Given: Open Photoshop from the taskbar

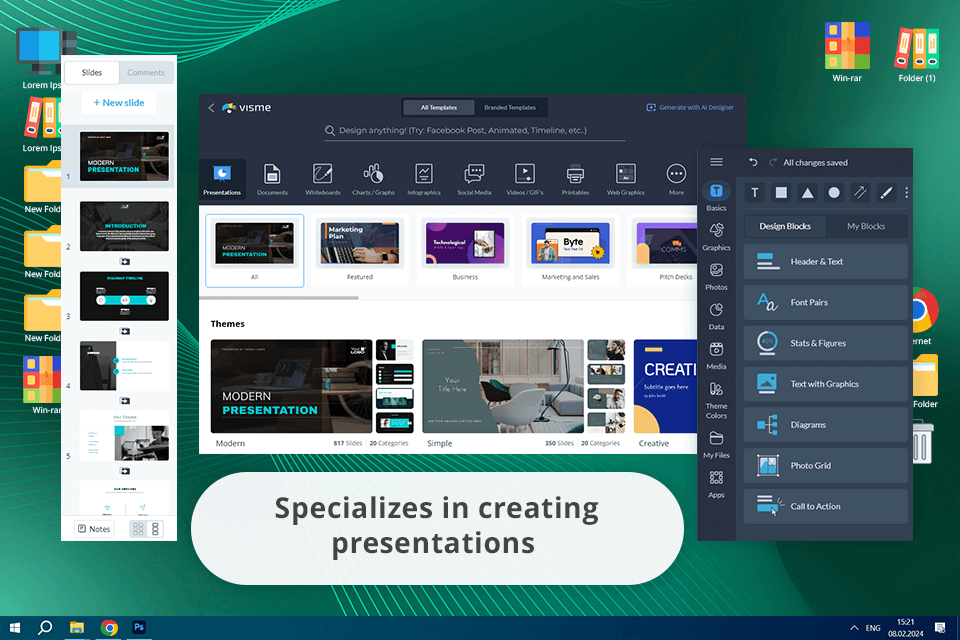Looking at the screenshot, I should [x=139, y=628].
